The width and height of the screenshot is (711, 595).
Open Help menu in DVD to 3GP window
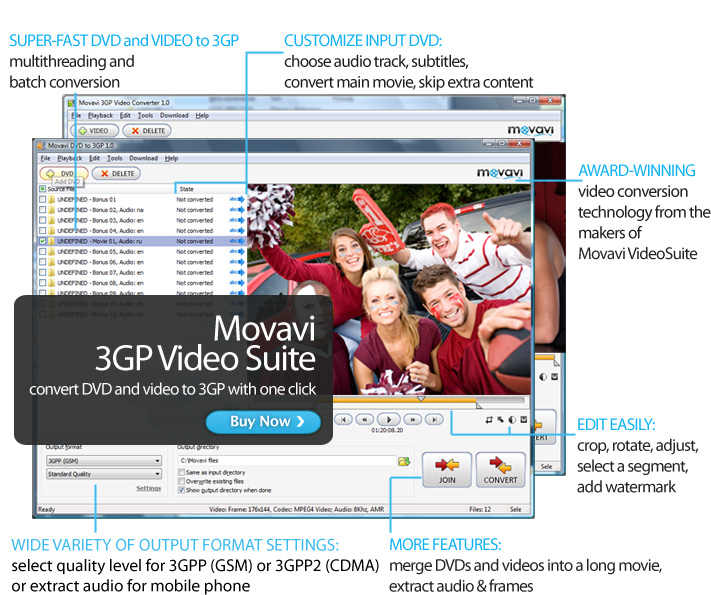pyautogui.click(x=171, y=158)
